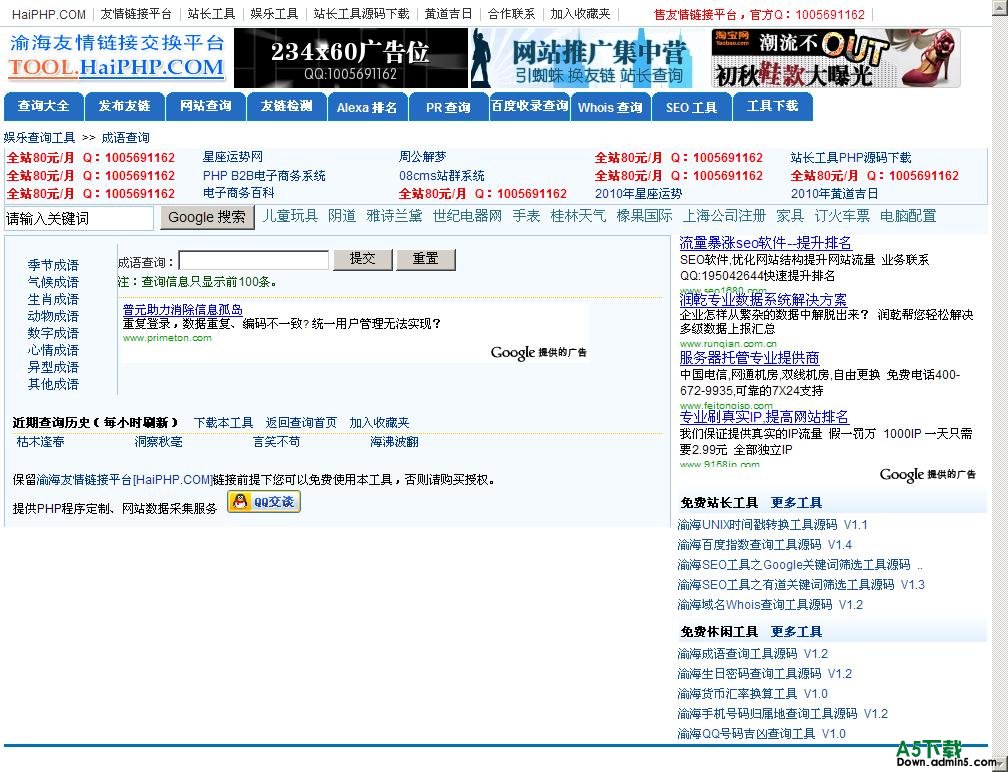Click 桂林天气 keyword link
1008x772 pixels.
coord(578,216)
